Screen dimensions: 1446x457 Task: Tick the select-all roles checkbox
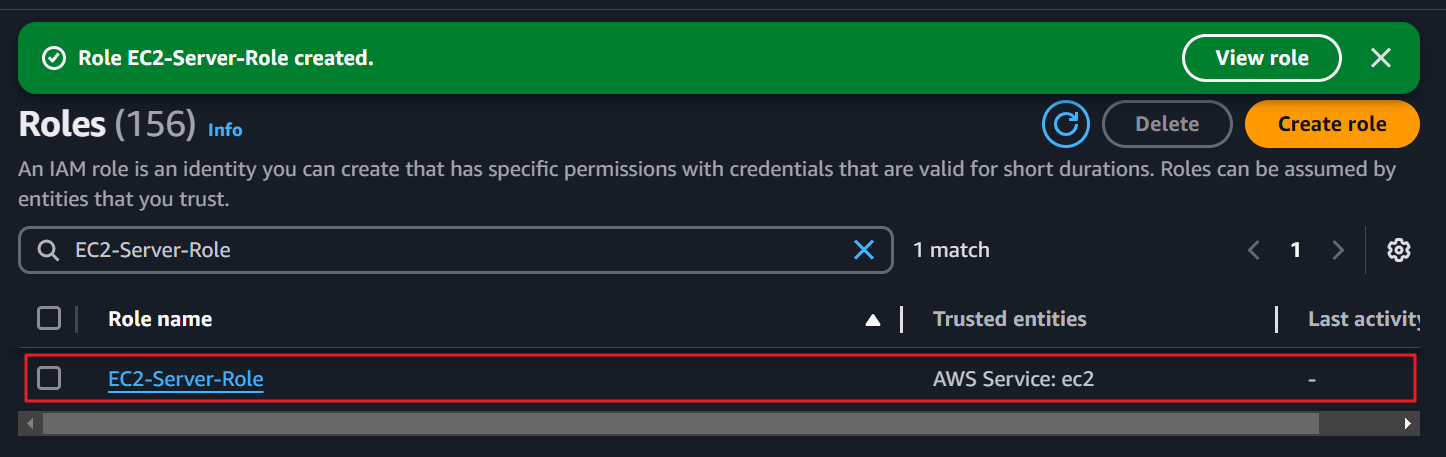coord(49,319)
